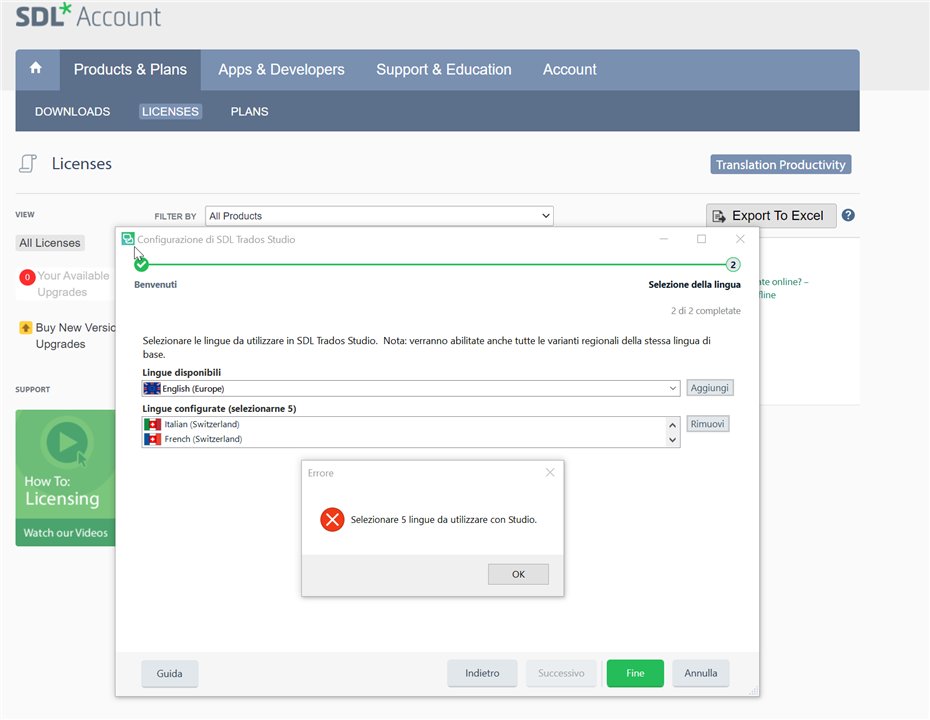Click the French (Switzerland) flag icon
Image resolution: width=930 pixels, height=720 pixels.
pyautogui.click(x=152, y=439)
